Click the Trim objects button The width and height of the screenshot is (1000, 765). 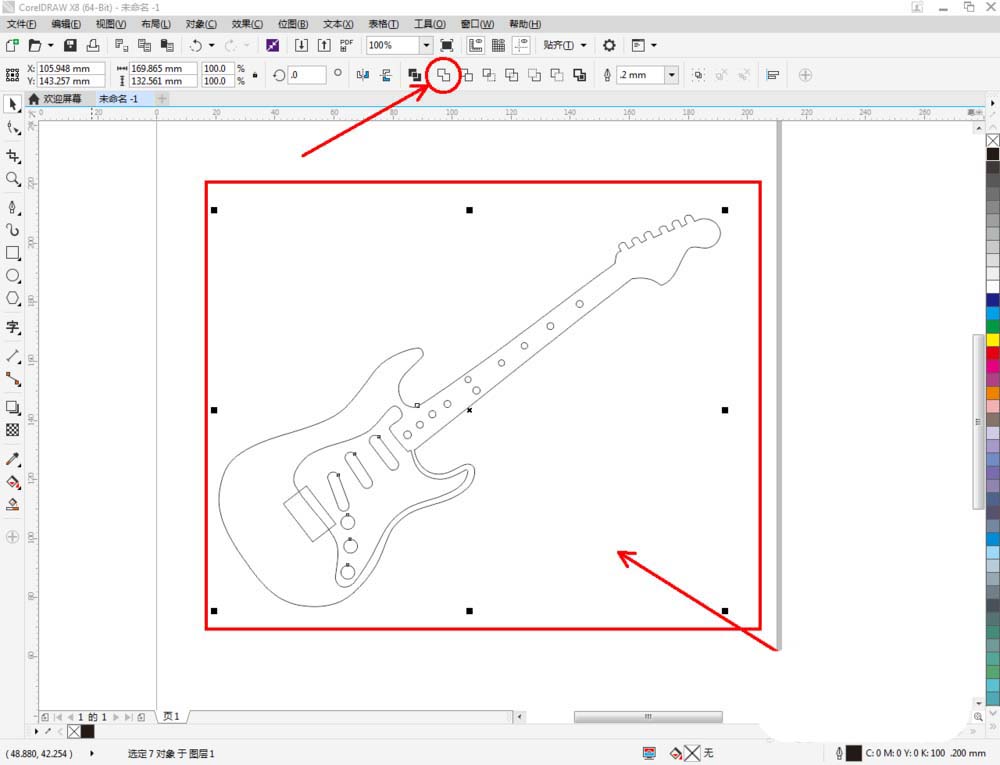coord(467,75)
